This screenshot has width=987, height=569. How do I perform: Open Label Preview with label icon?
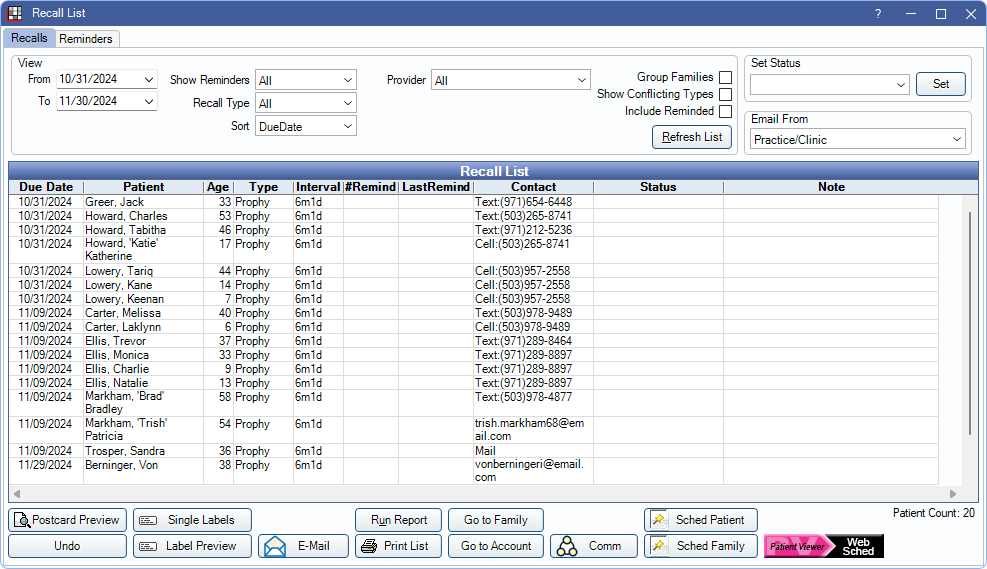pyautogui.click(x=192, y=546)
